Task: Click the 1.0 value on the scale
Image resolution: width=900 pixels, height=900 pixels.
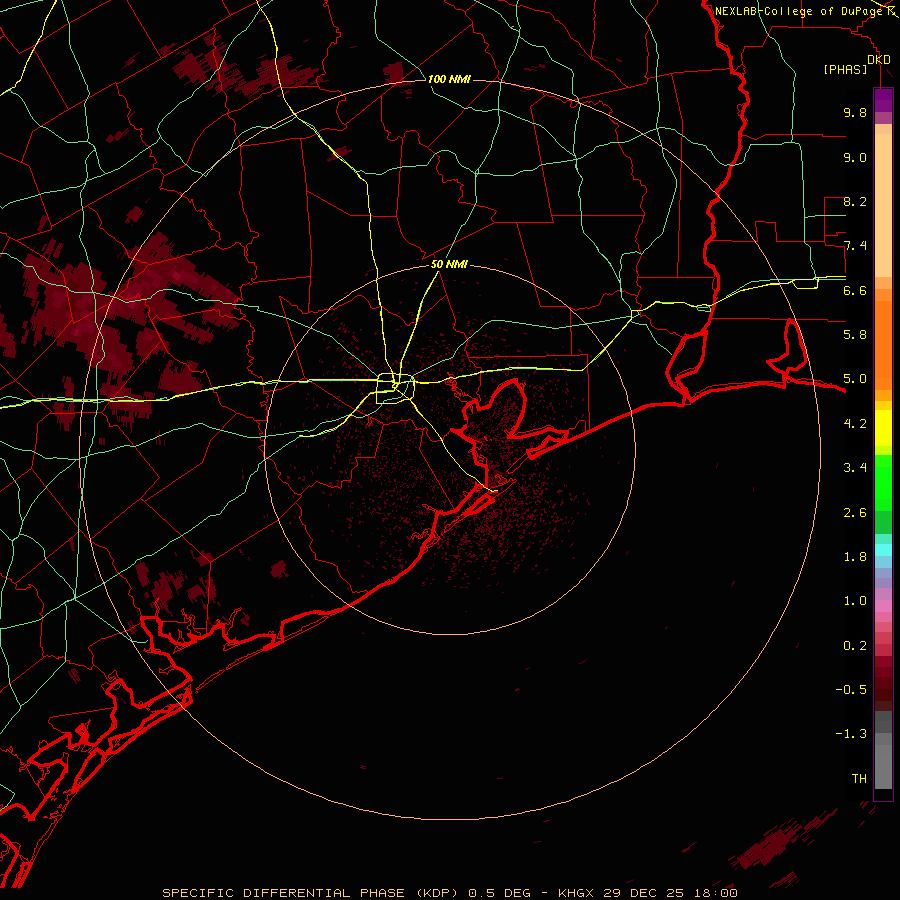Action: tap(855, 601)
